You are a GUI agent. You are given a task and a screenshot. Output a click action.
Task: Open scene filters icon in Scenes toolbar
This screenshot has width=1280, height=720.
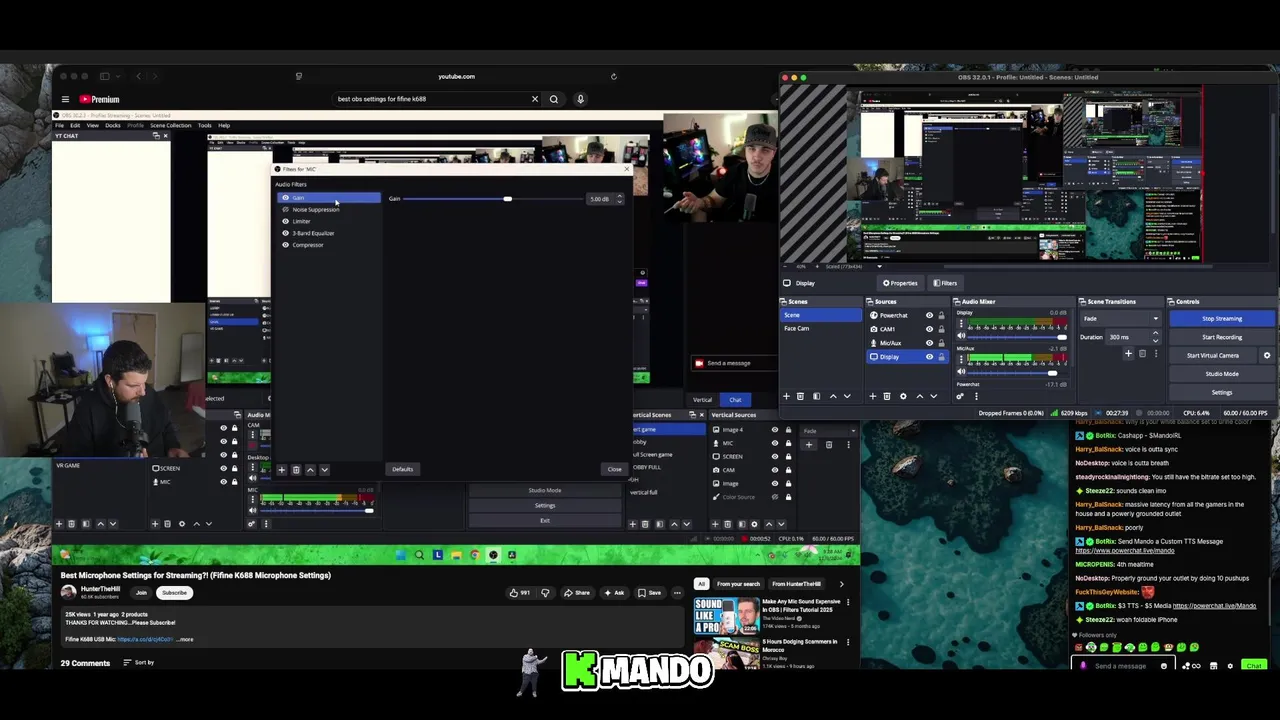tap(816, 396)
